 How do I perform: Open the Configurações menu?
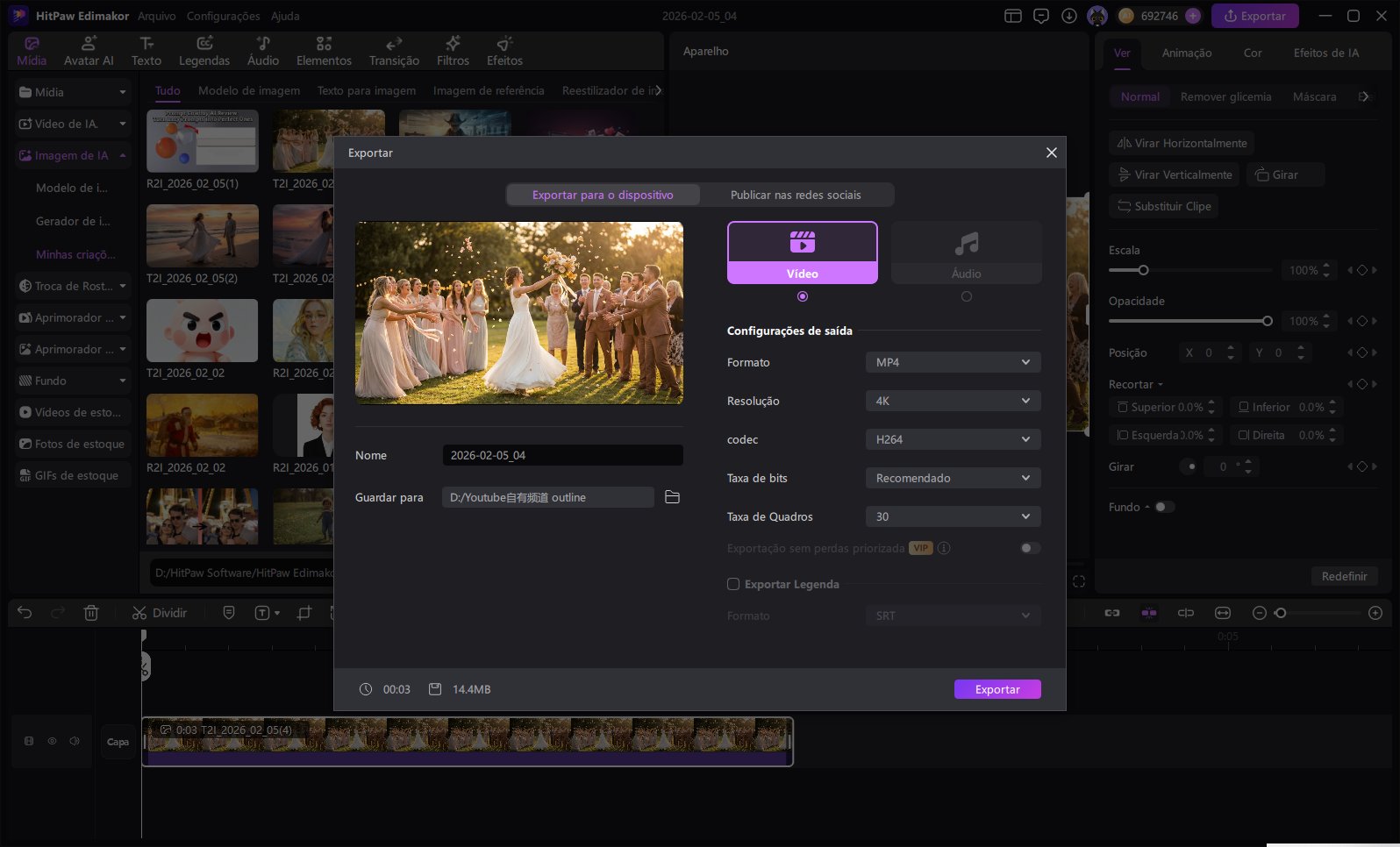pyautogui.click(x=223, y=16)
